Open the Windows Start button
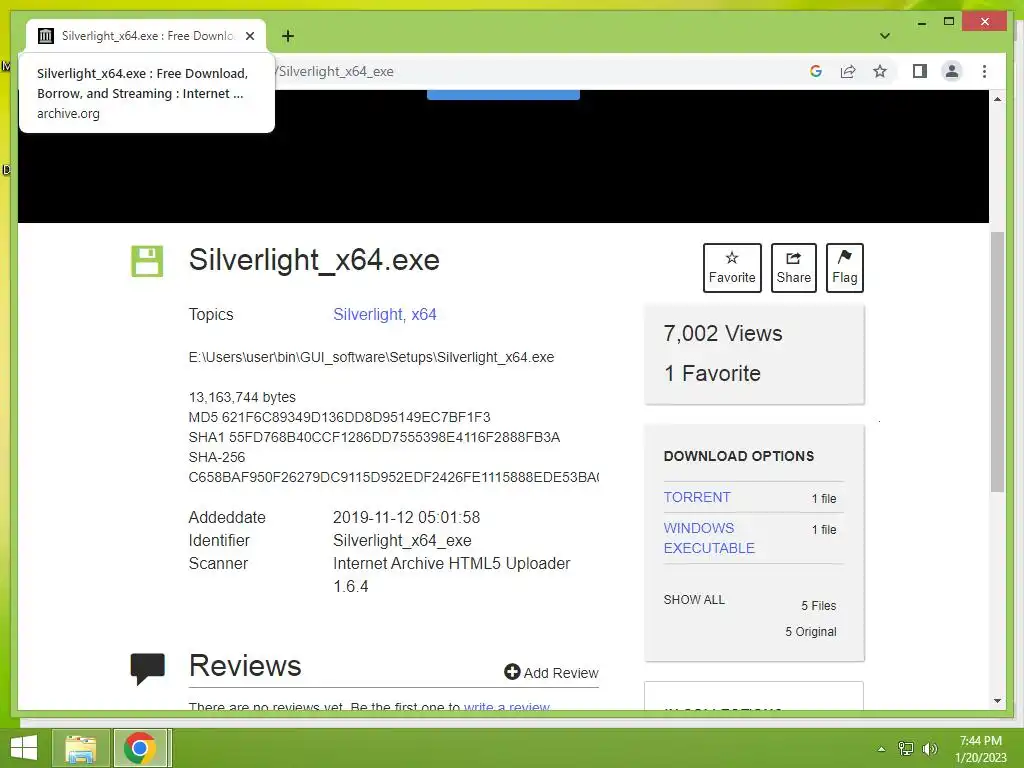 [24, 748]
